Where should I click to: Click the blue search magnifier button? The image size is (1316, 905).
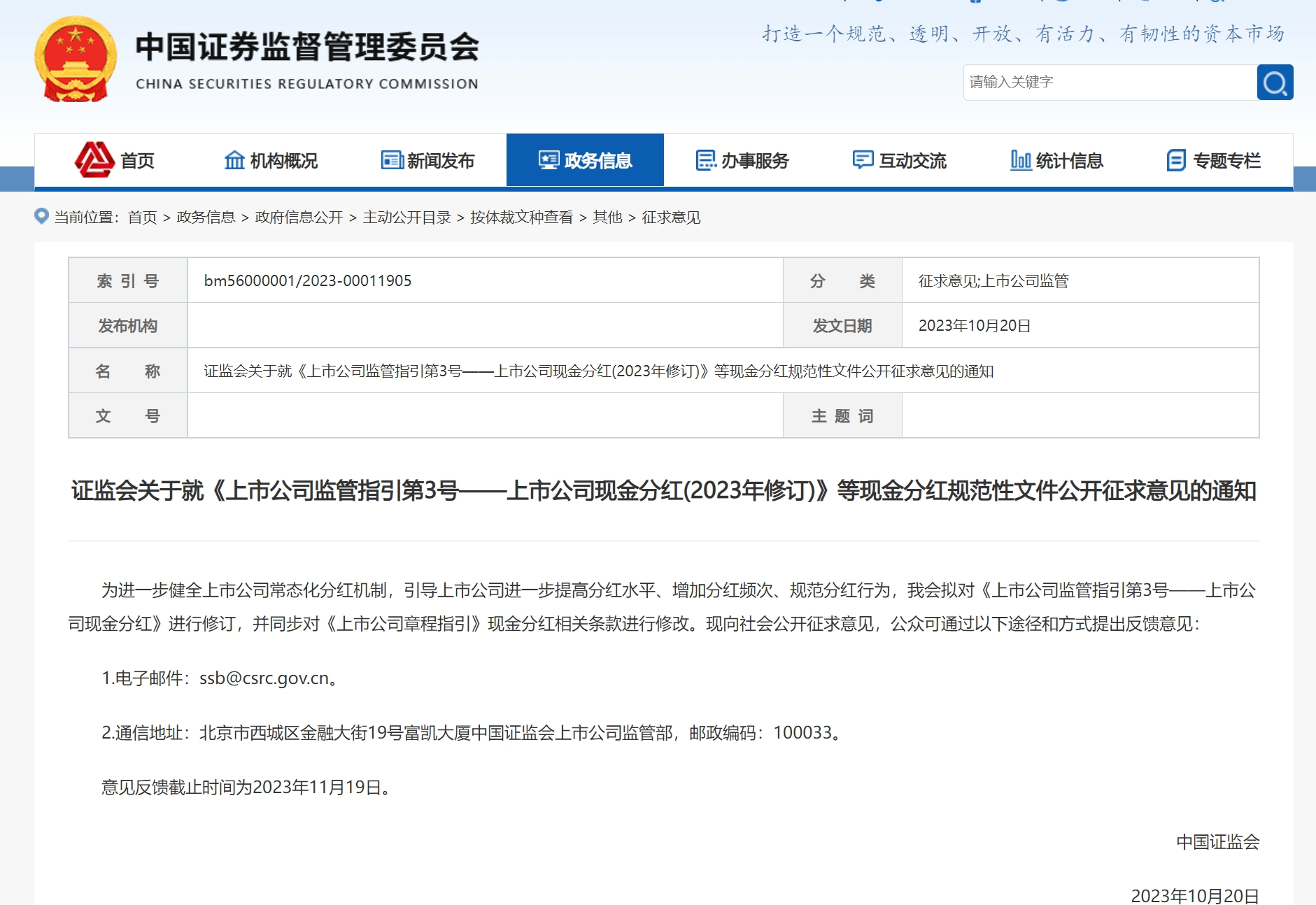tap(1275, 83)
